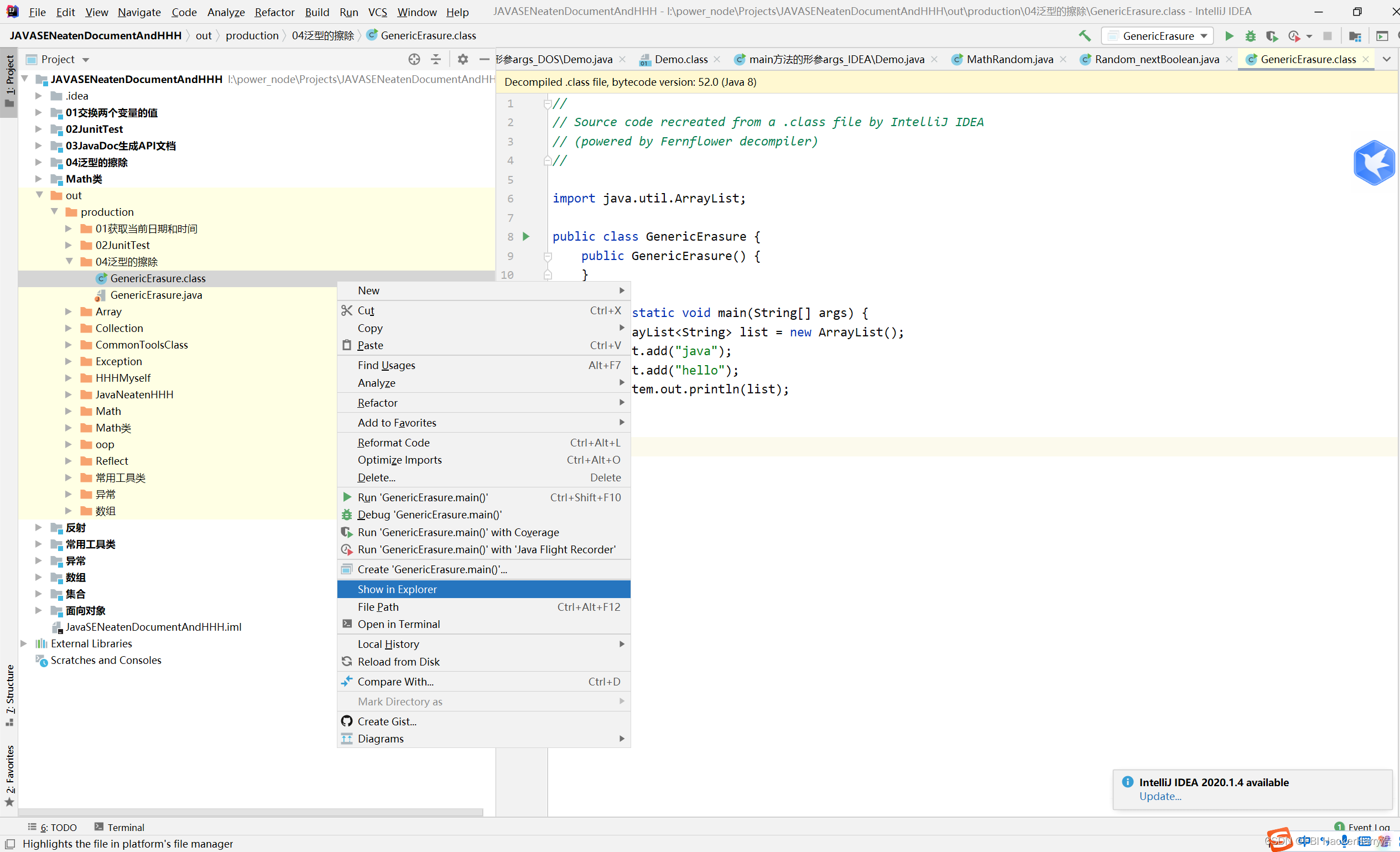Click production in the breadcrumb bar
This screenshot has width=1400, height=852.
point(252,35)
